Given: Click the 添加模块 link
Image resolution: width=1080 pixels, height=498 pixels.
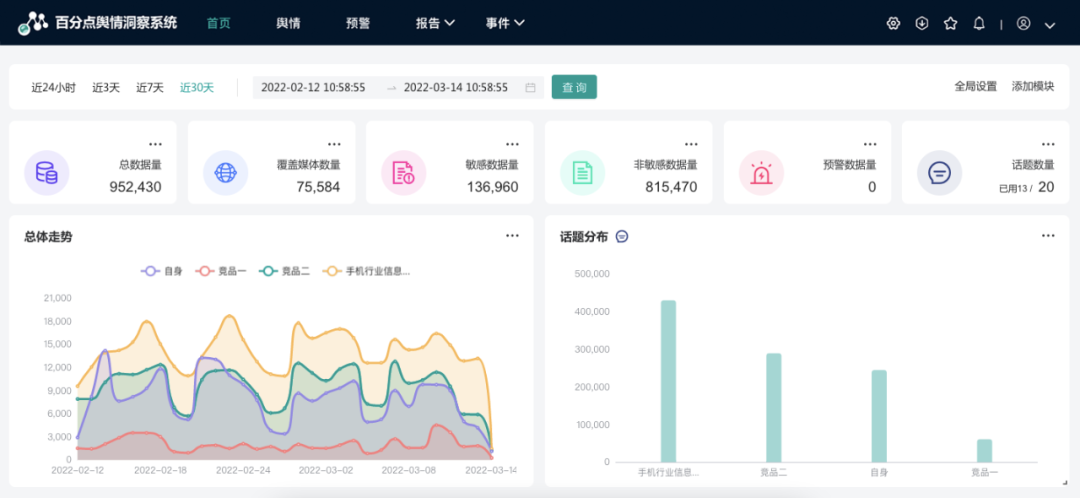Looking at the screenshot, I should pos(1033,87).
